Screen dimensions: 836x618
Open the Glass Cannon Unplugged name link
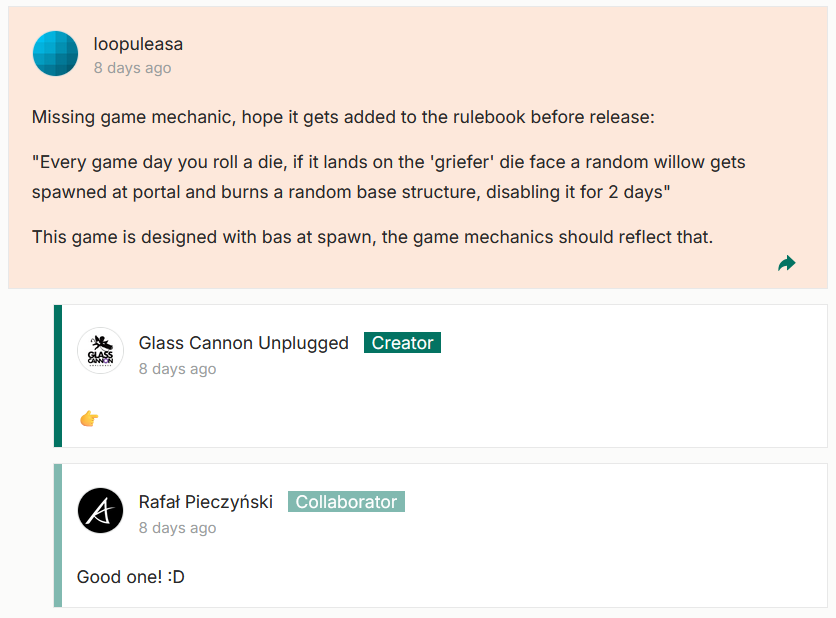(x=243, y=343)
